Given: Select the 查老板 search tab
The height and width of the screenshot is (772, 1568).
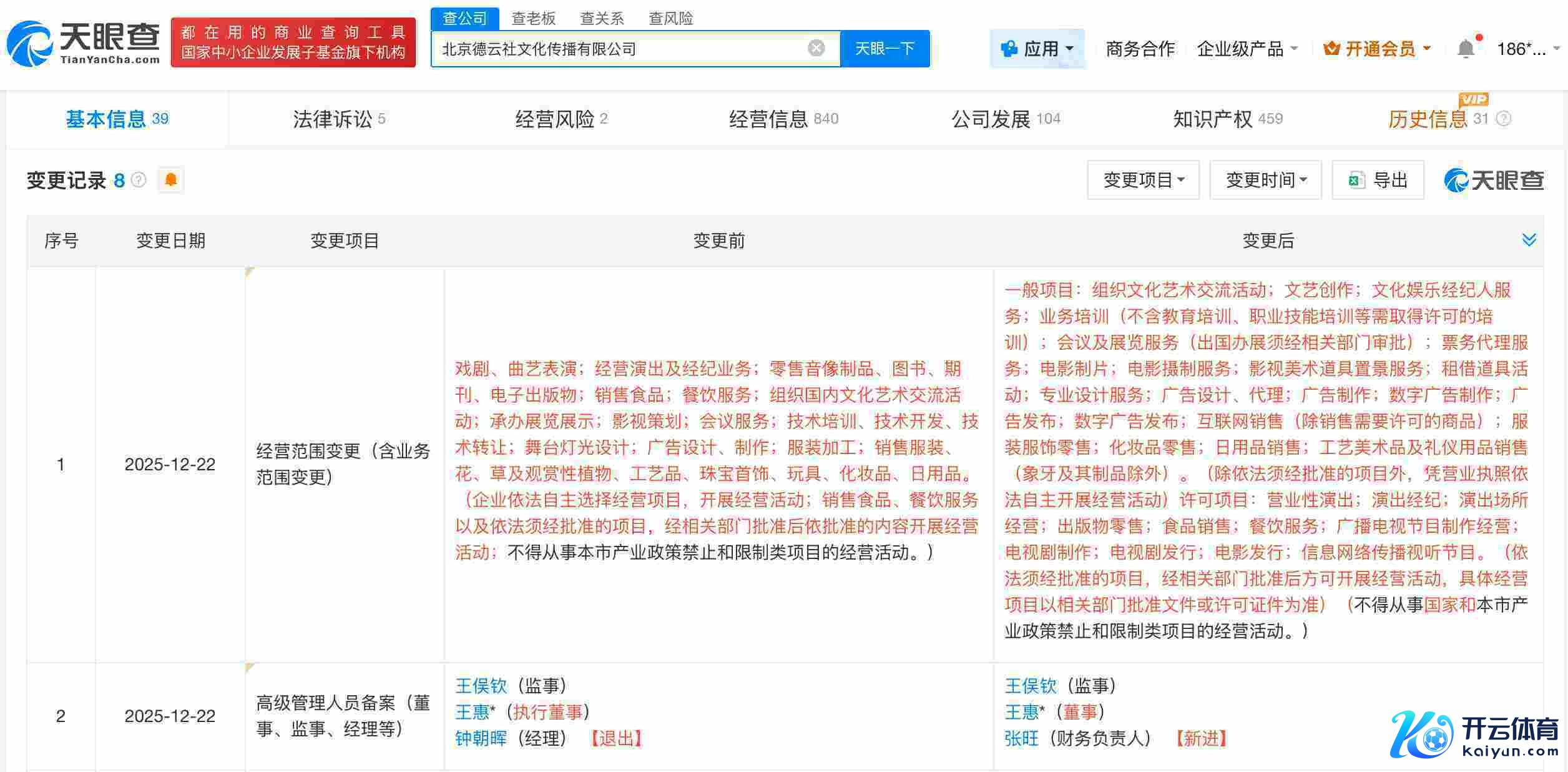Looking at the screenshot, I should click(x=533, y=19).
